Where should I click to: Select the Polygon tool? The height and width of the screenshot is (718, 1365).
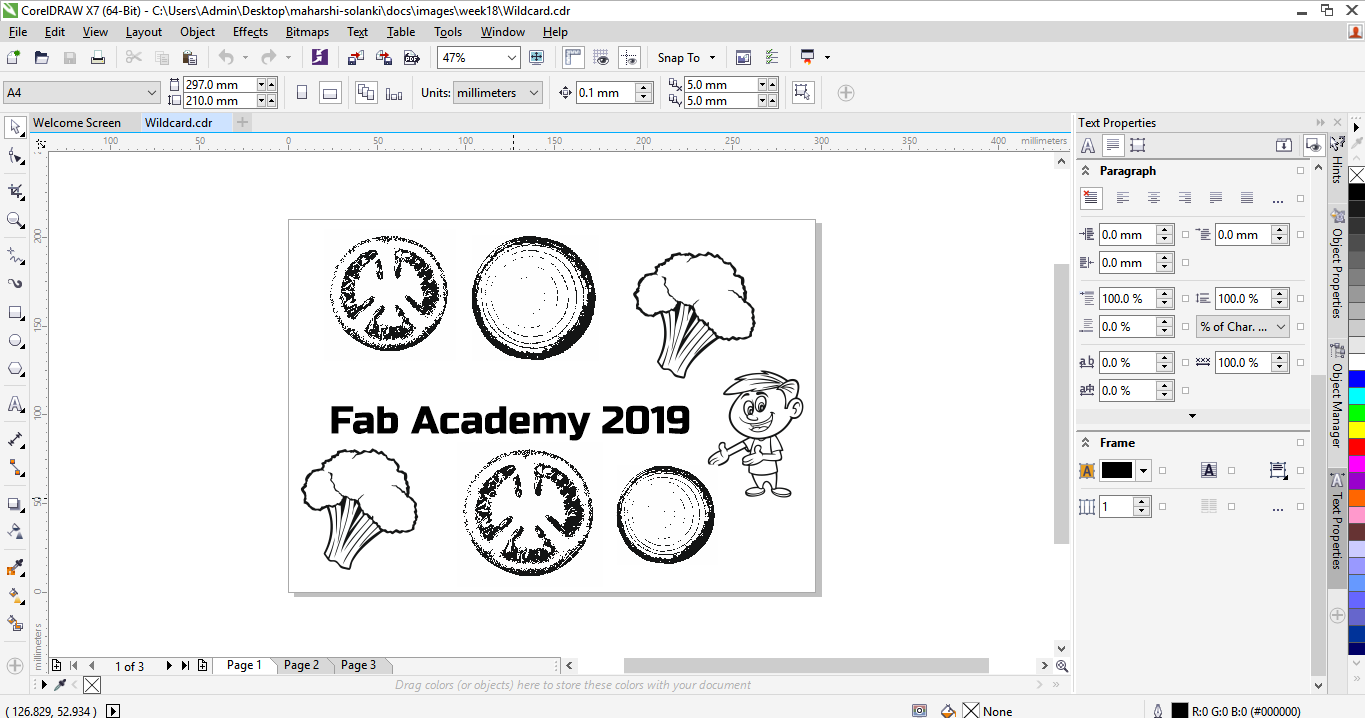(x=15, y=369)
